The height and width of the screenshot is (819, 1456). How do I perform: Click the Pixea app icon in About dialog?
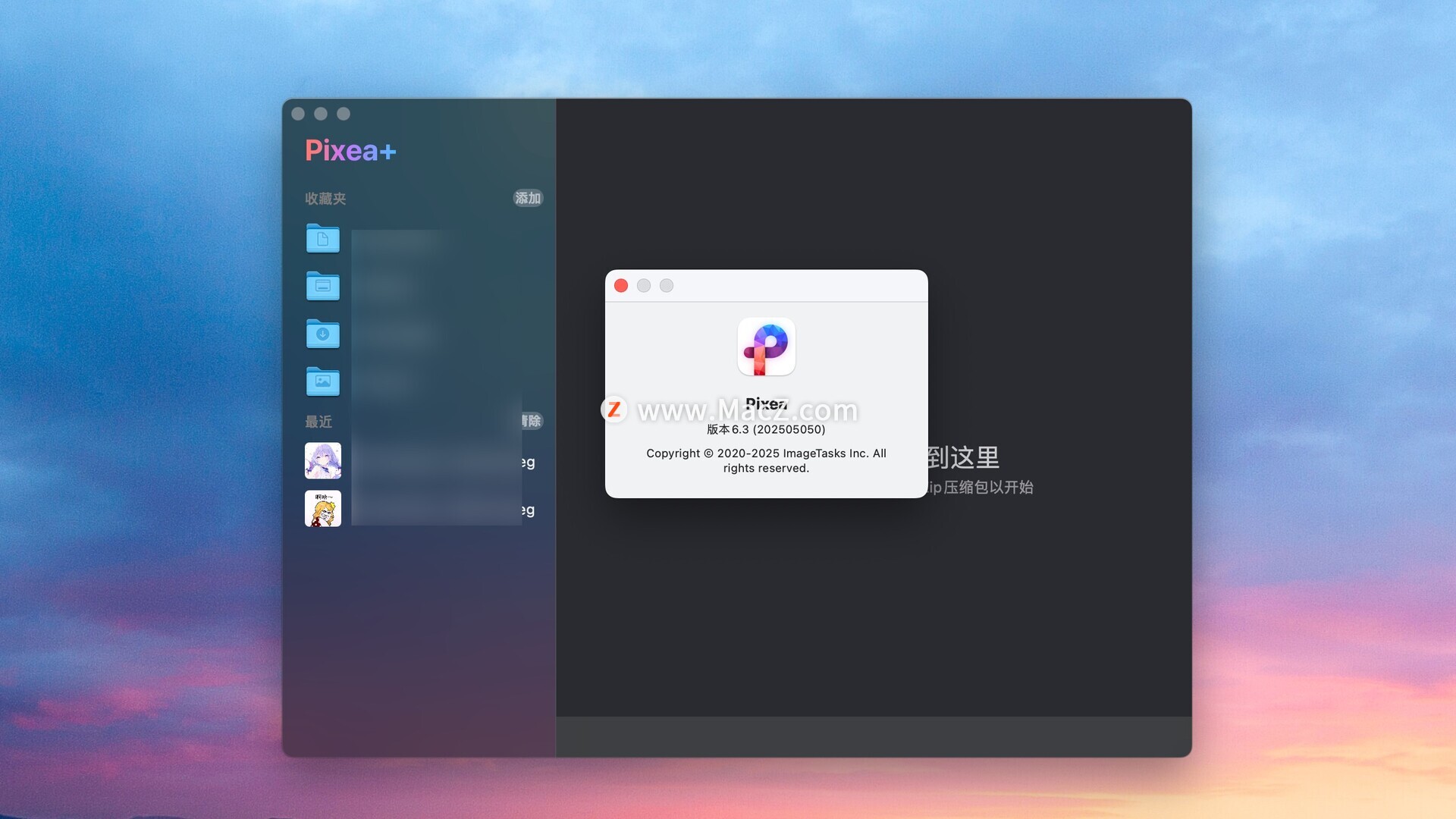766,347
